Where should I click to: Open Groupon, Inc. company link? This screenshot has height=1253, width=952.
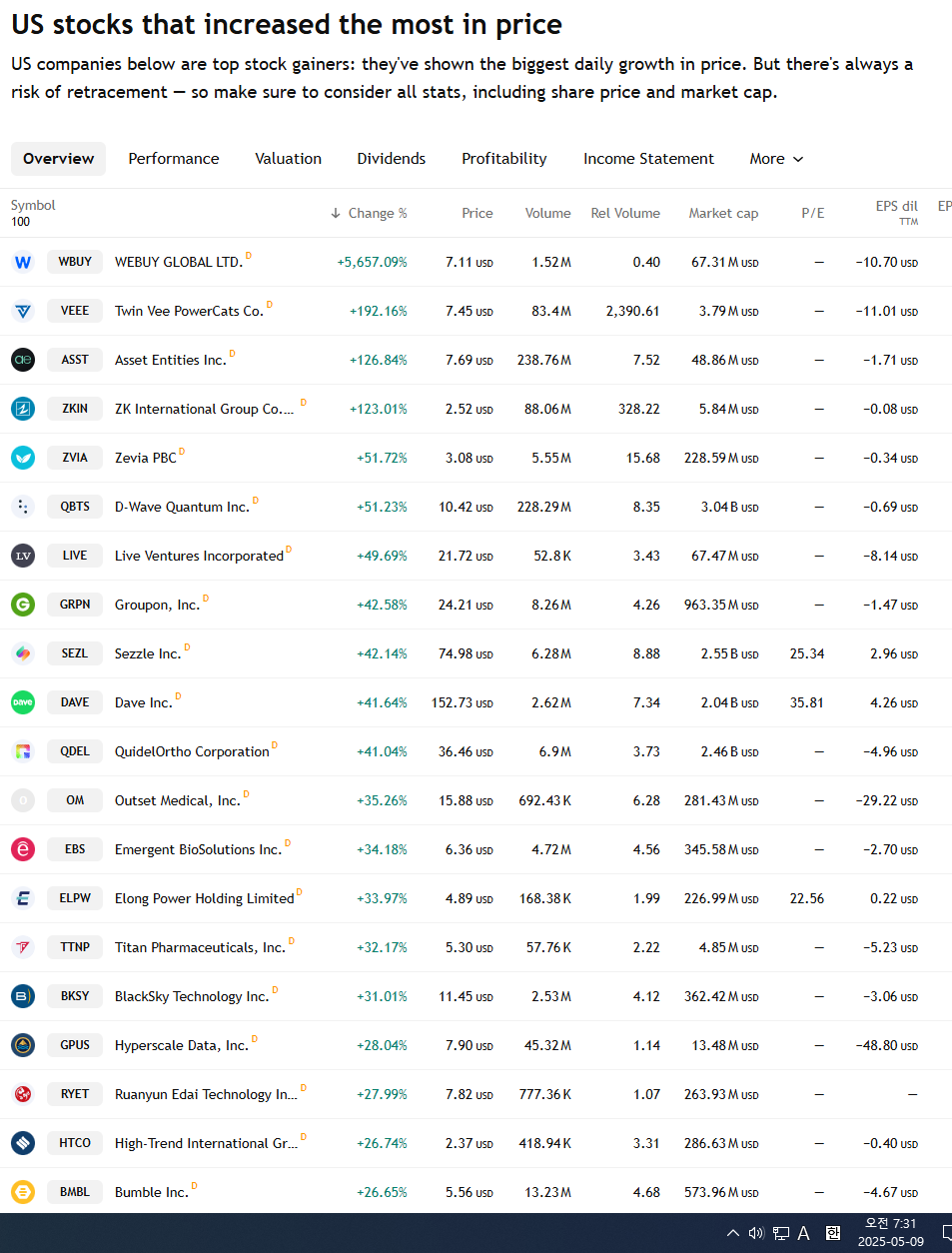click(157, 605)
